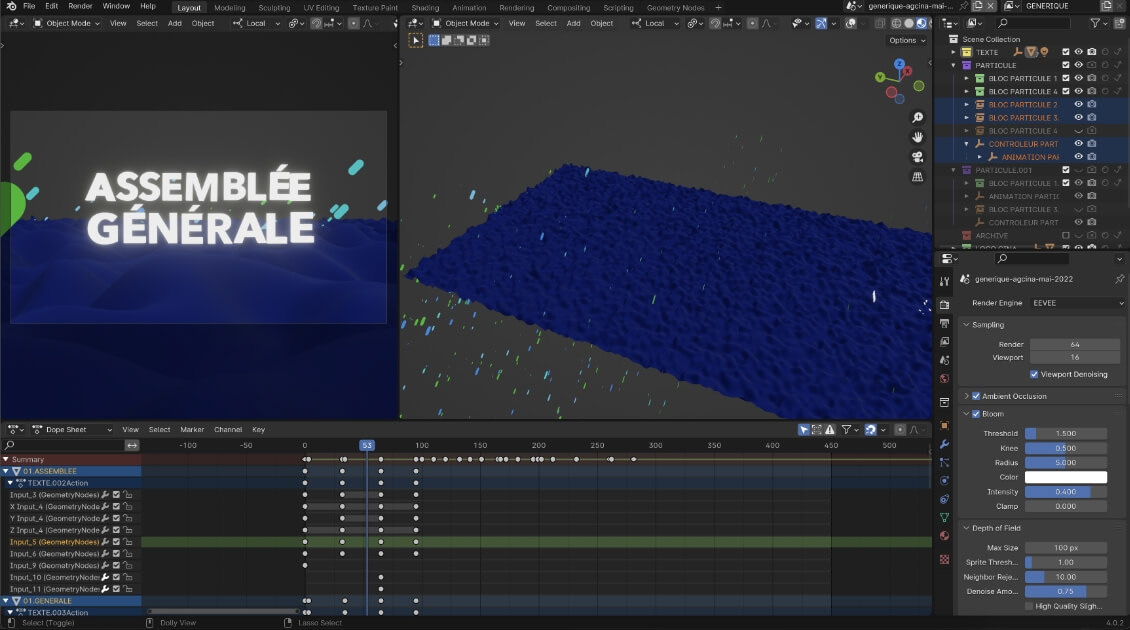Disable the Ambient Occlusion checkbox
Image resolution: width=1130 pixels, height=630 pixels.
coord(976,396)
